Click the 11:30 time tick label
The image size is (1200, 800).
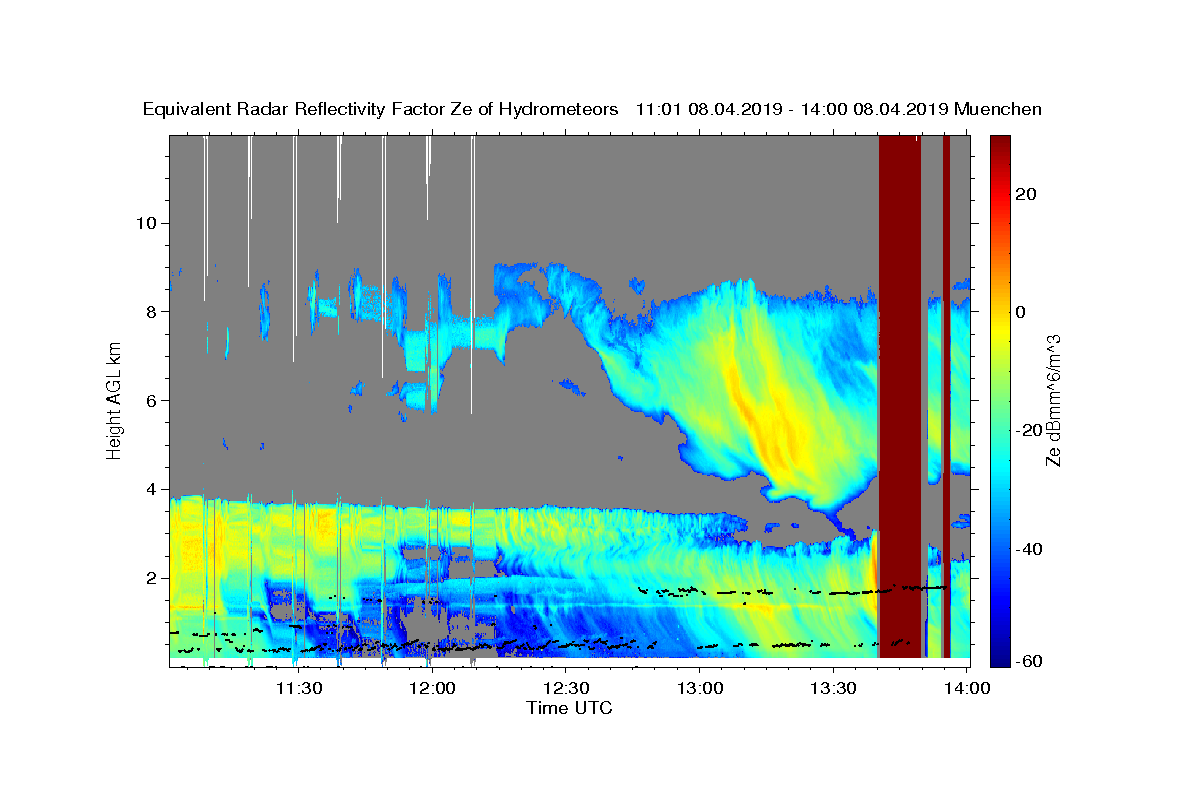298,688
